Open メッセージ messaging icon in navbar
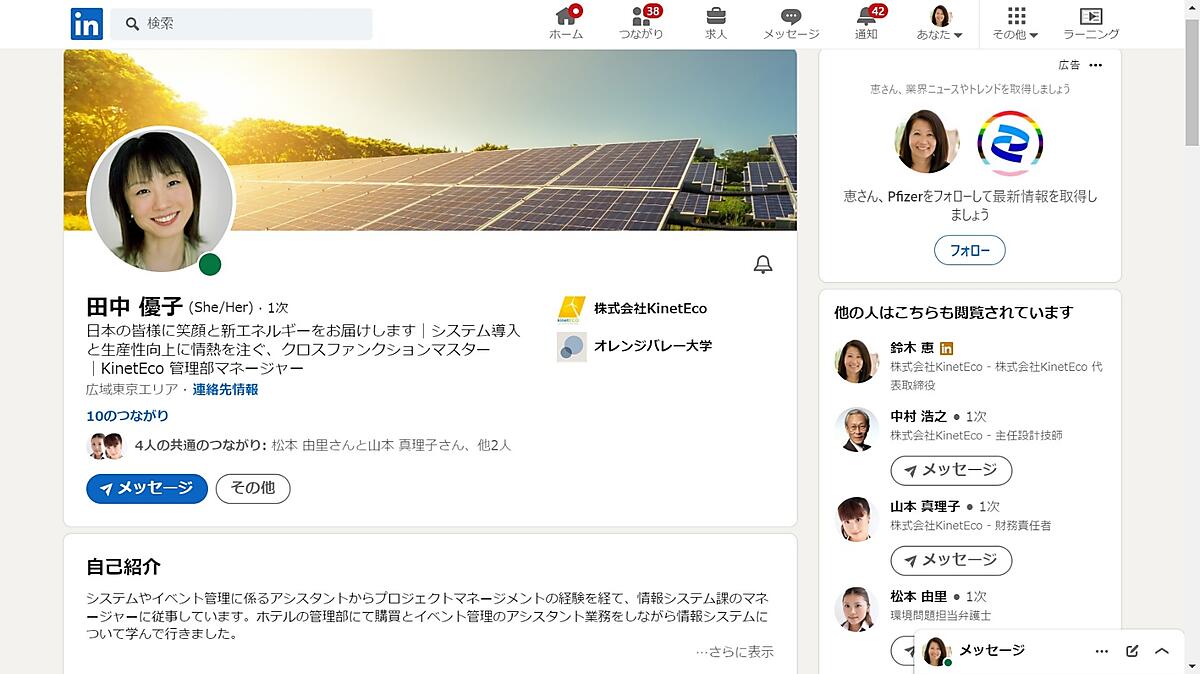The height and width of the screenshot is (674, 1200). 791,17
